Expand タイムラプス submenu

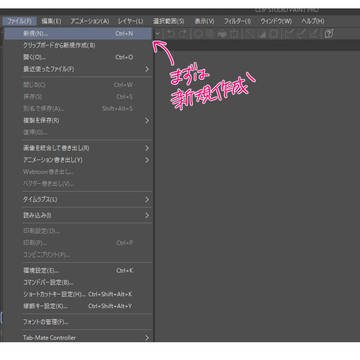pyautogui.click(x=78, y=200)
